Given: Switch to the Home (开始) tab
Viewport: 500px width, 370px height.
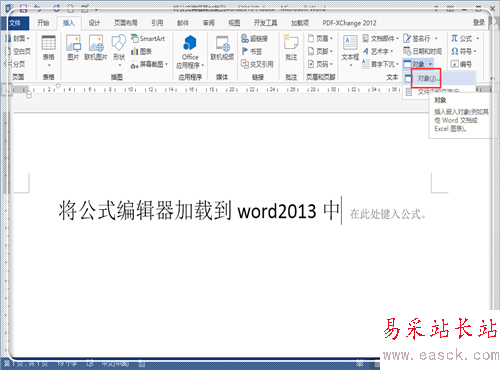Looking at the screenshot, I should pyautogui.click(x=43, y=23).
